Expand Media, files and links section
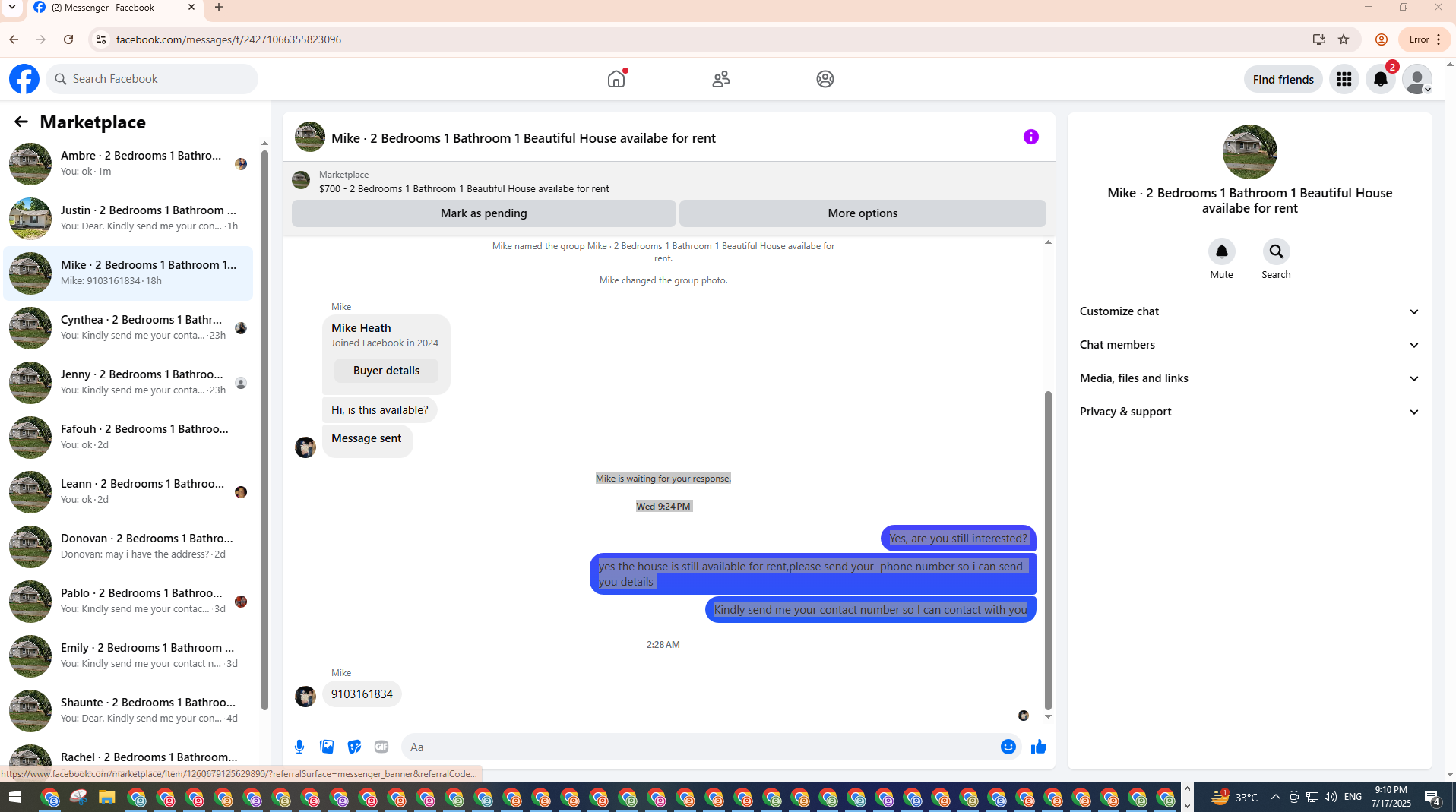The height and width of the screenshot is (812, 1456). pyautogui.click(x=1249, y=378)
